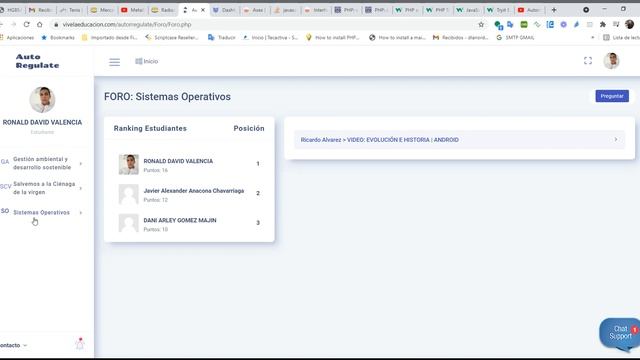Select 'Javier Alexander Anacona Chavarriaga' name
Screen dimensions: 640x360
point(193,191)
